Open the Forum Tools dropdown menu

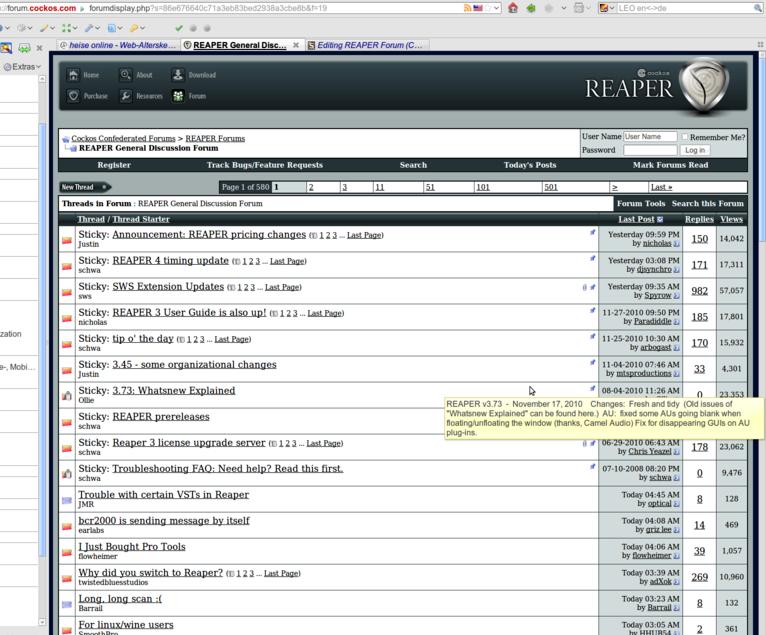[x=641, y=203]
